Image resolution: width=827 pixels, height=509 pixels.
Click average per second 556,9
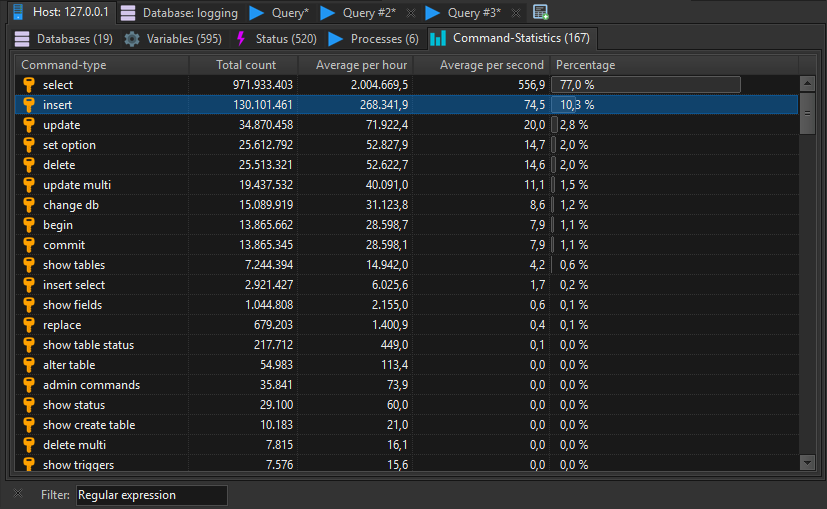(x=531, y=85)
